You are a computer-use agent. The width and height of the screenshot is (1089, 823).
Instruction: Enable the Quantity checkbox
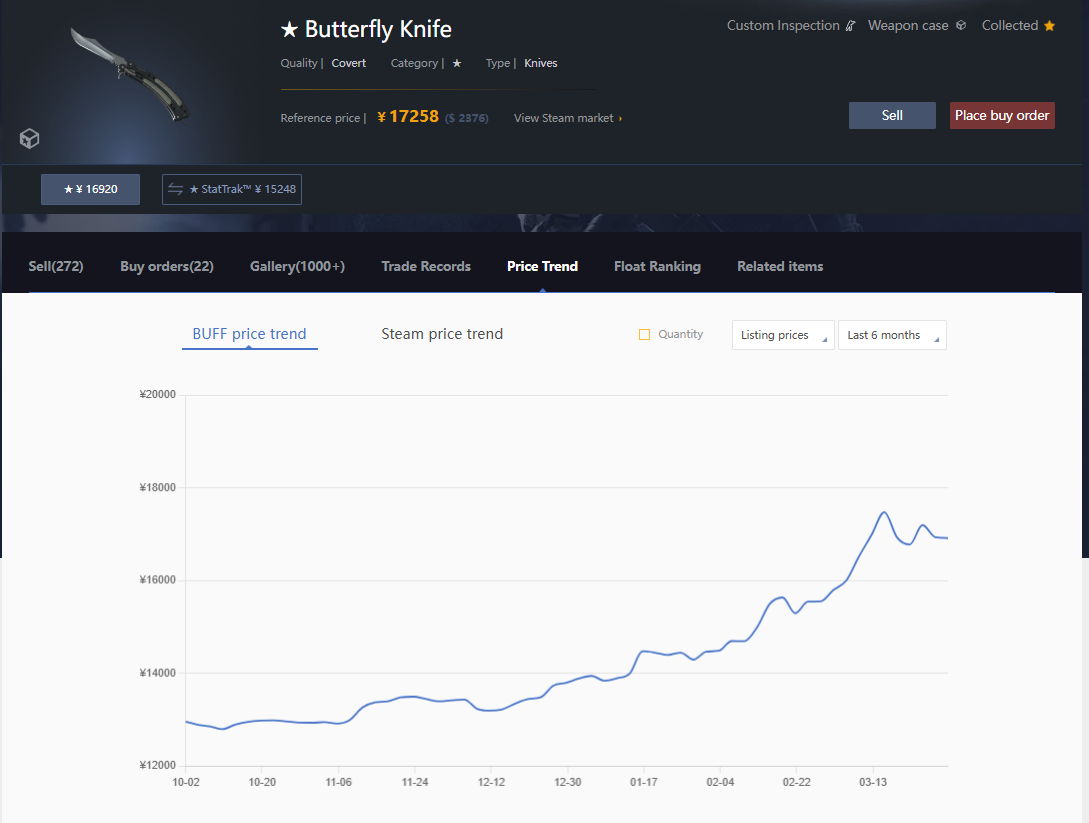point(644,335)
